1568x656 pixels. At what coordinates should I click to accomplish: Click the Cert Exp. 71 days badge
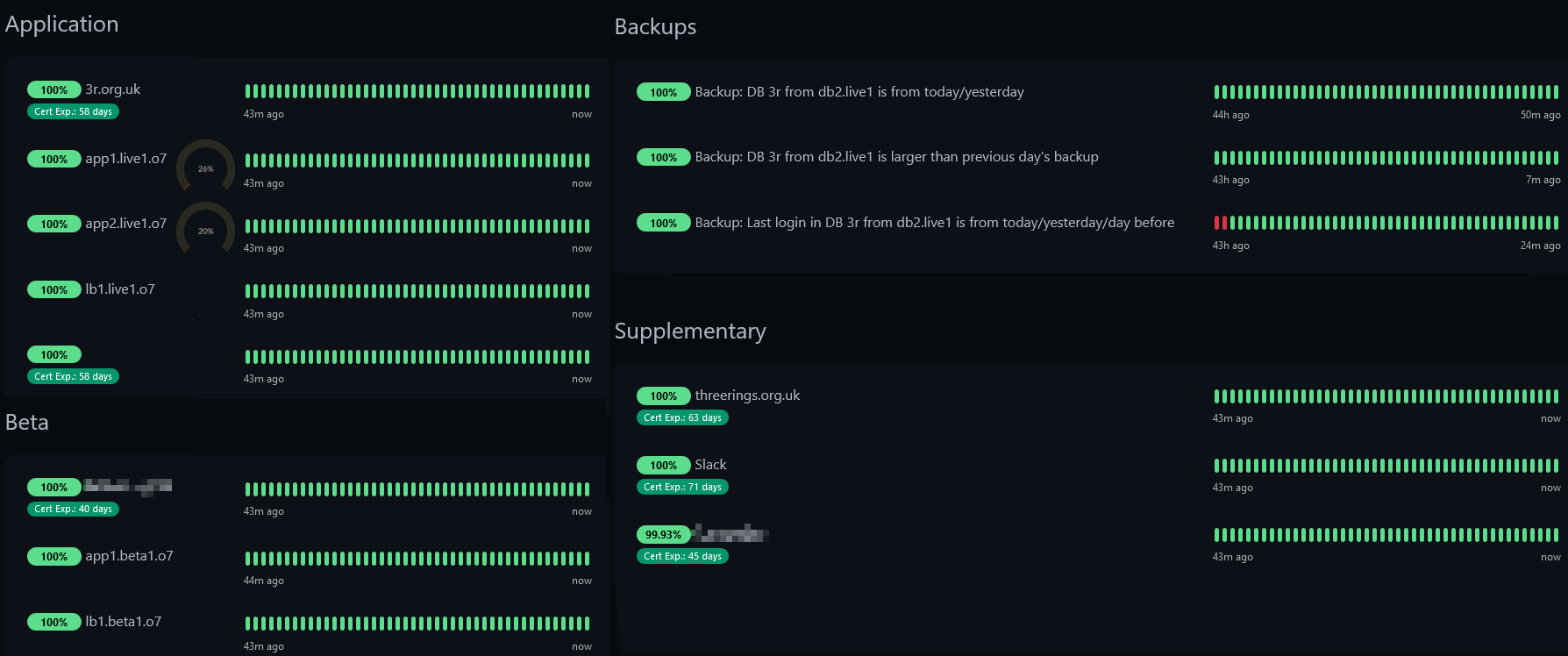click(x=682, y=487)
